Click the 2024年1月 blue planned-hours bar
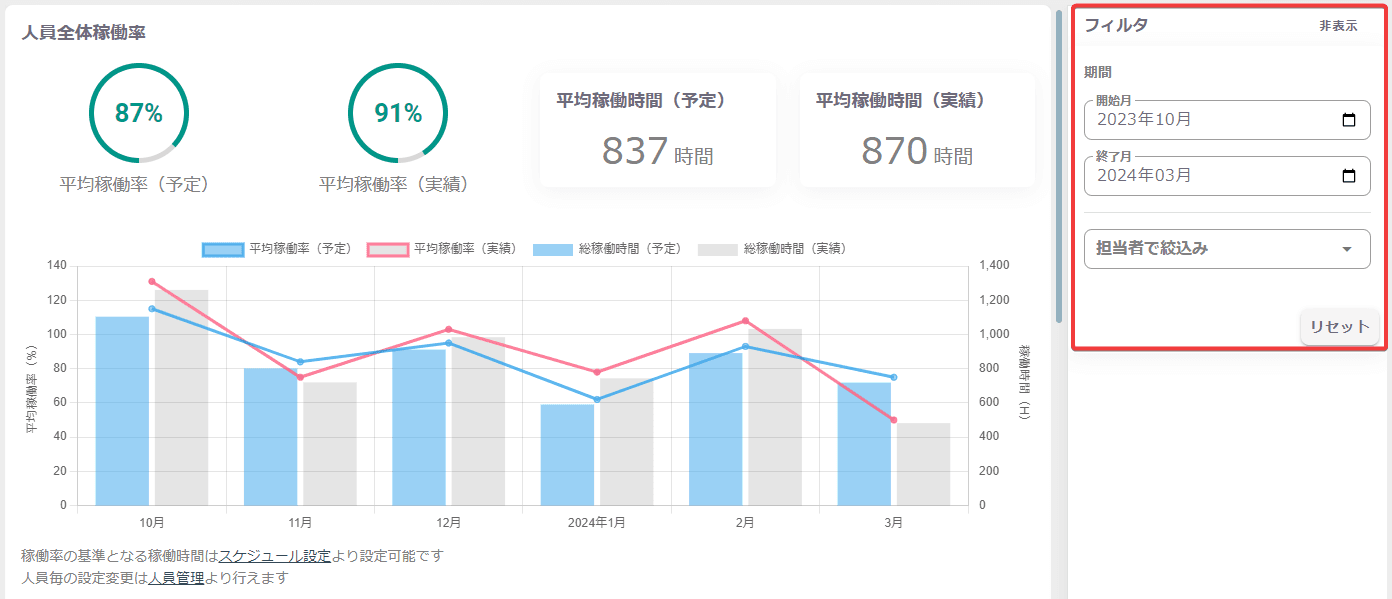Screen dimensions: 1392x599 pos(567,455)
